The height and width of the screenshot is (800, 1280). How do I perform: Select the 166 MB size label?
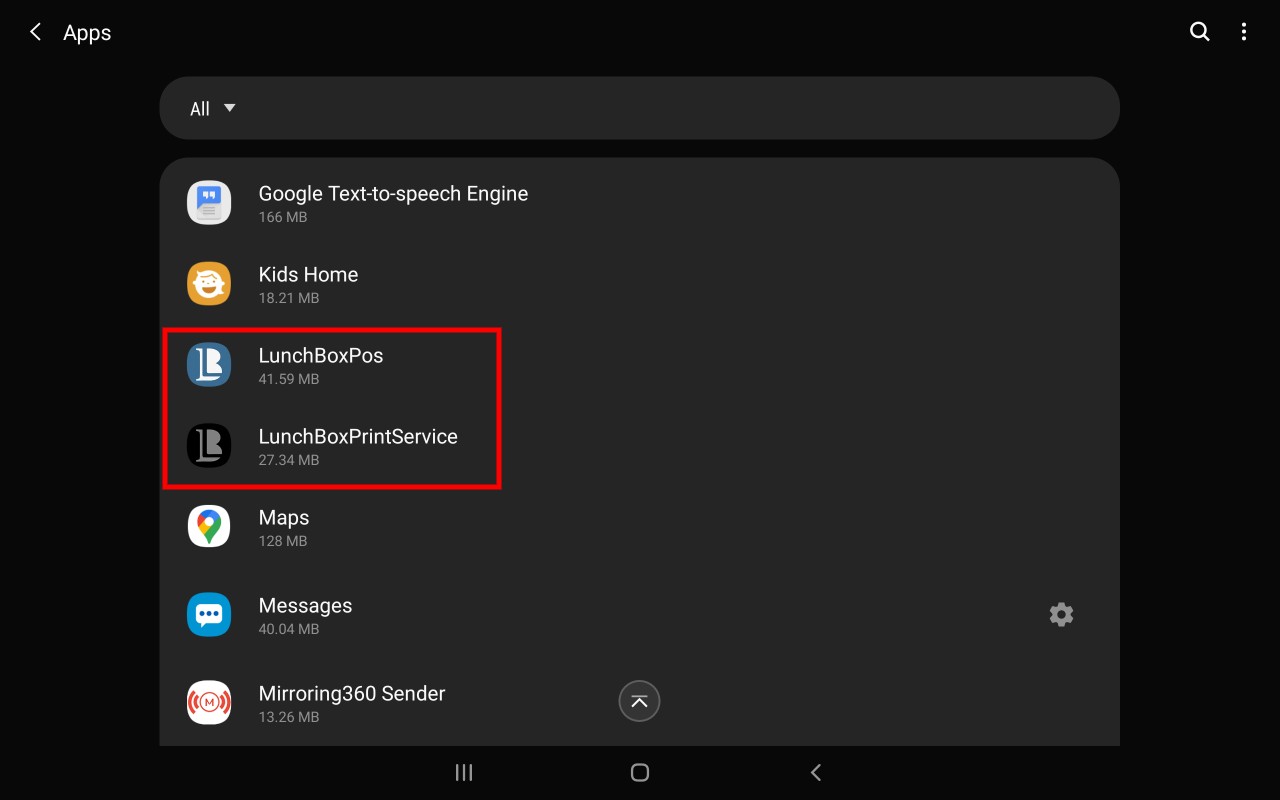pos(283,217)
